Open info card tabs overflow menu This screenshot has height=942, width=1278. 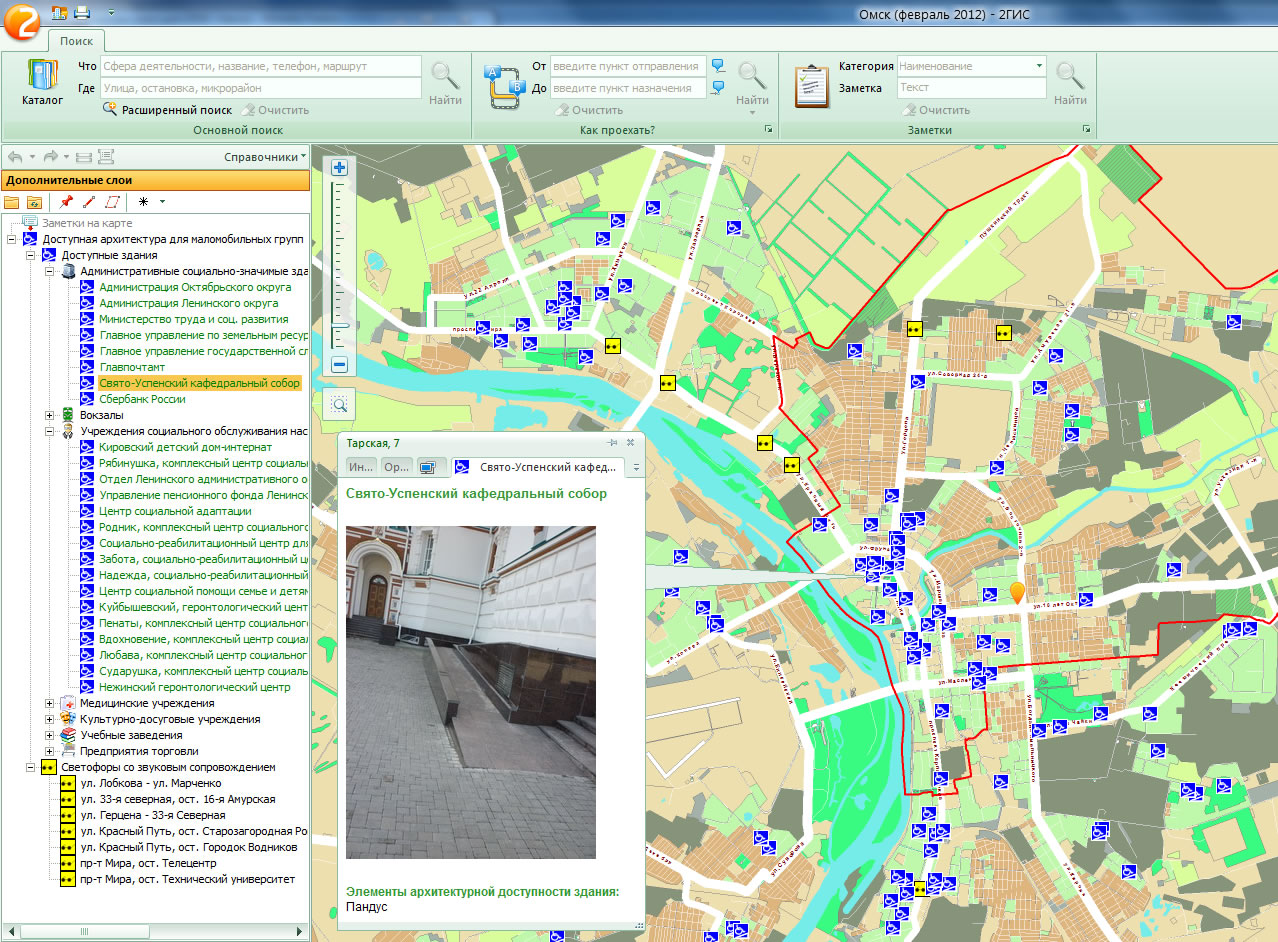636,467
